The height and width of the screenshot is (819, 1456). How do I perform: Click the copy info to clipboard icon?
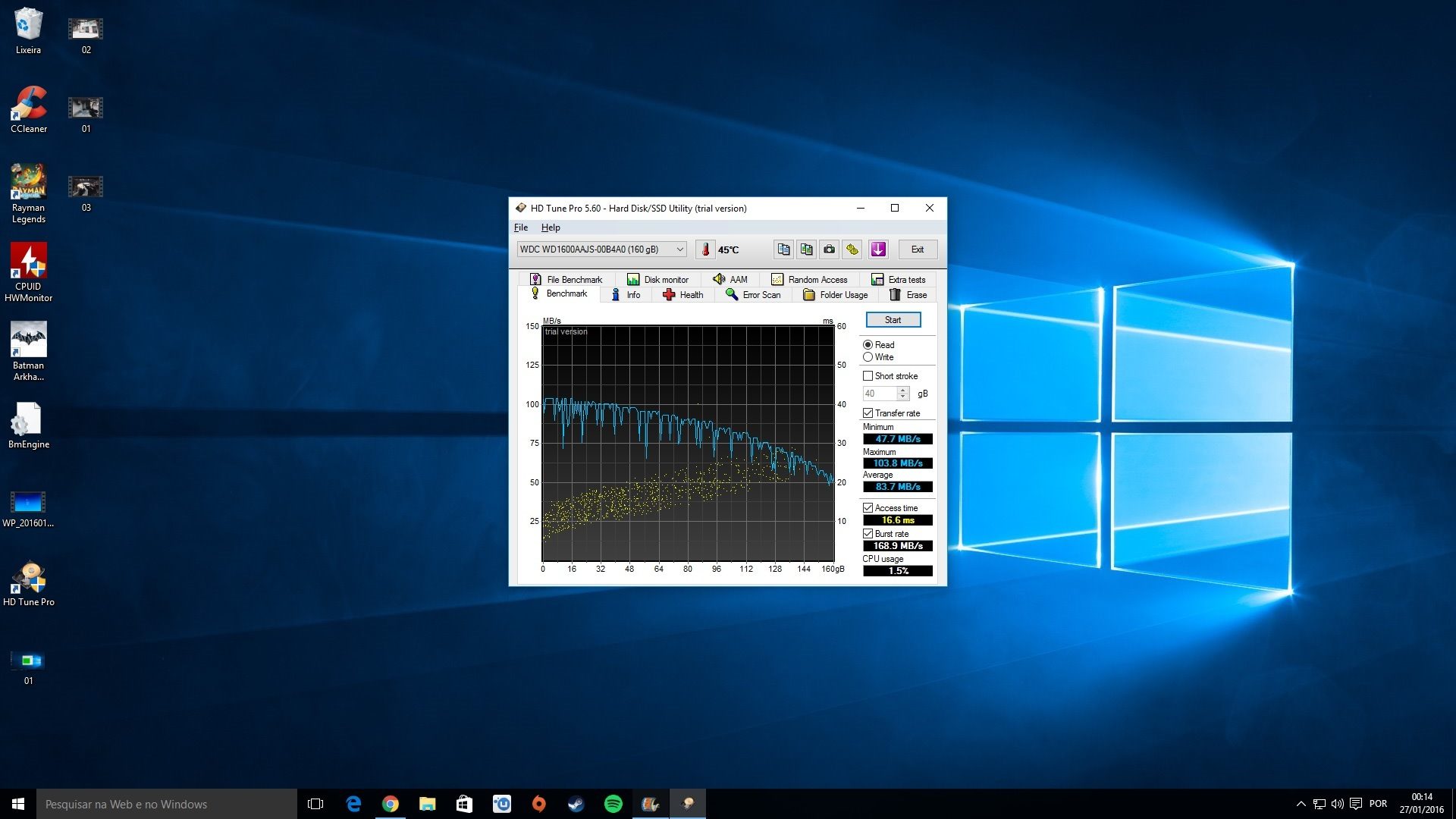click(783, 249)
